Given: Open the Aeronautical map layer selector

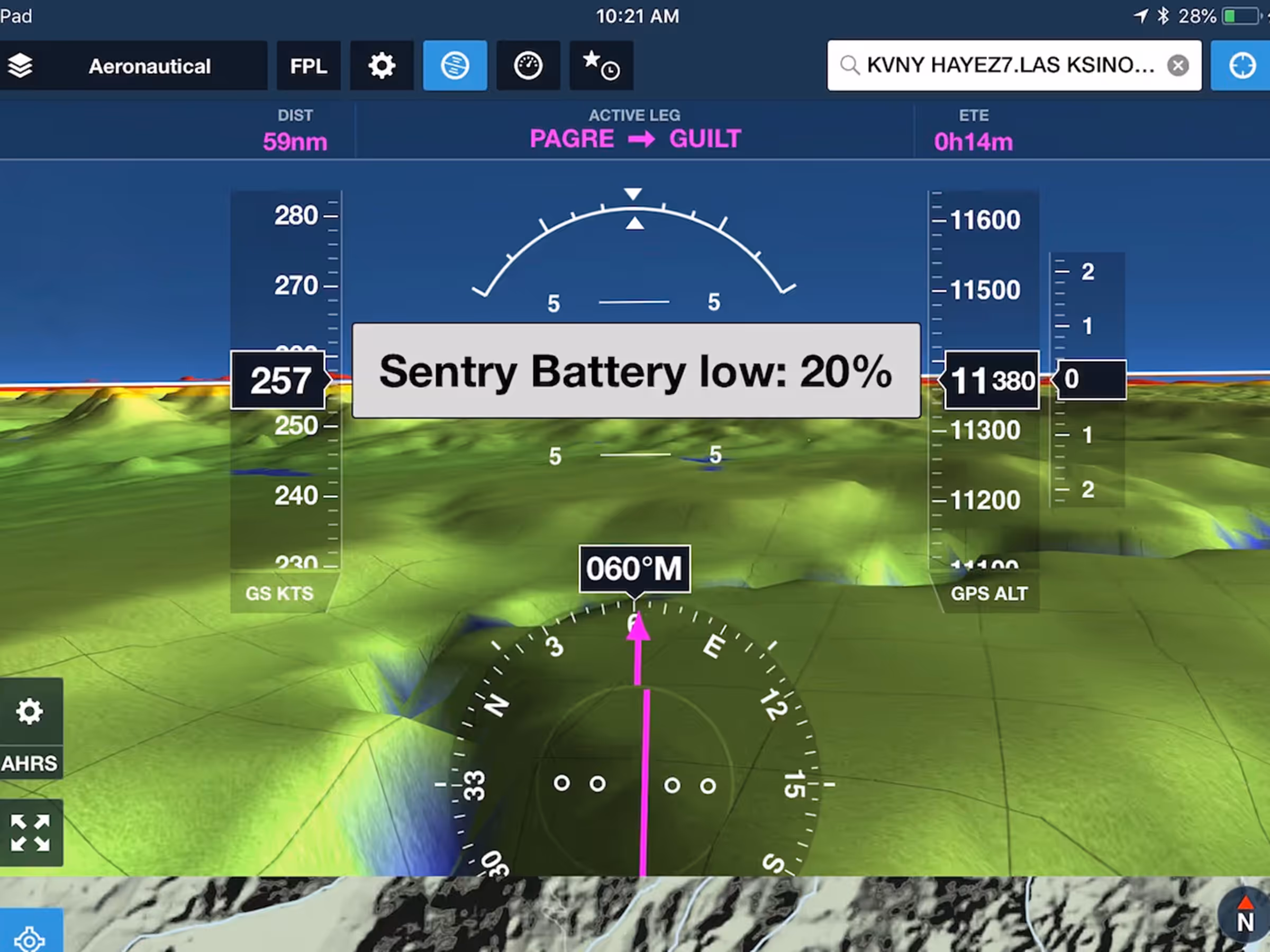Looking at the screenshot, I should tap(149, 66).
